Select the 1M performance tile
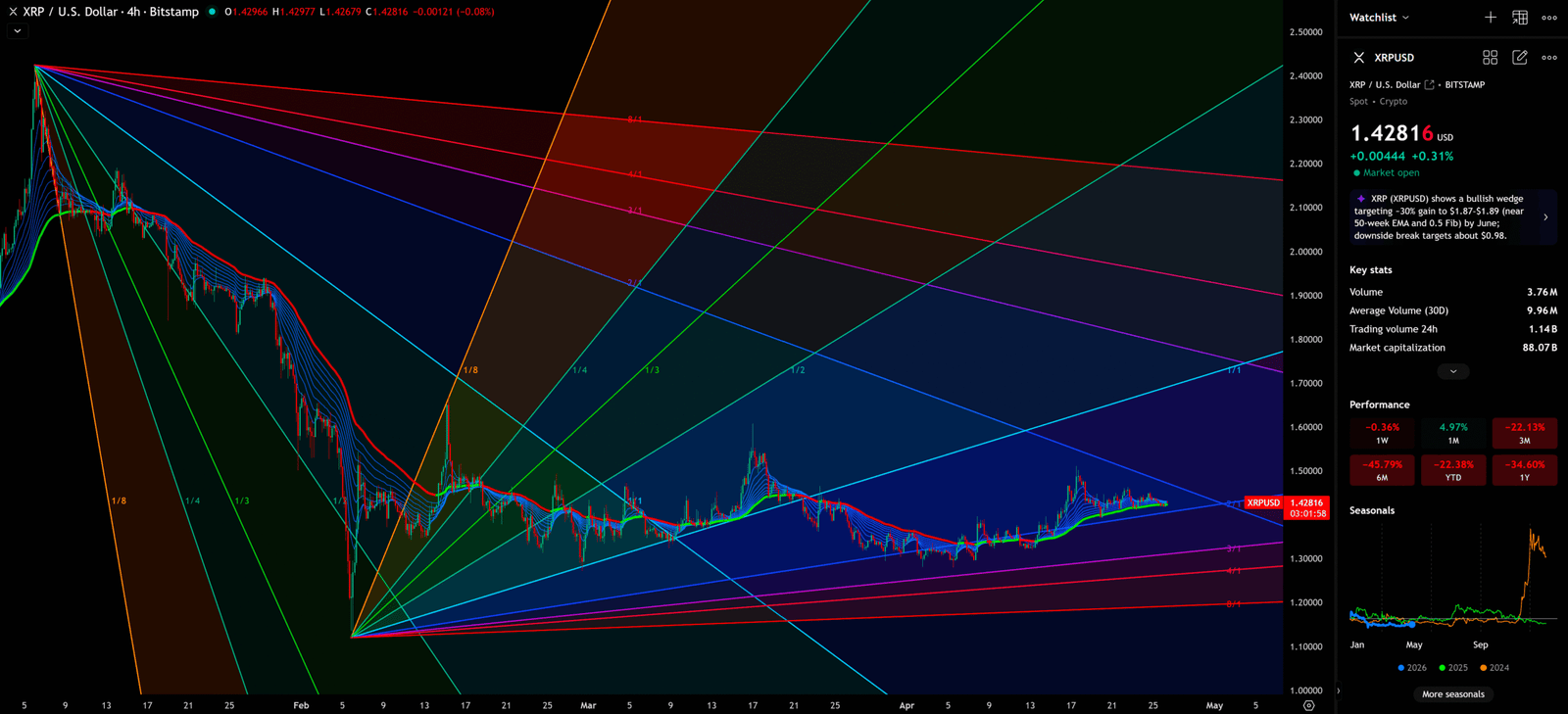1568x714 pixels. [x=1453, y=433]
